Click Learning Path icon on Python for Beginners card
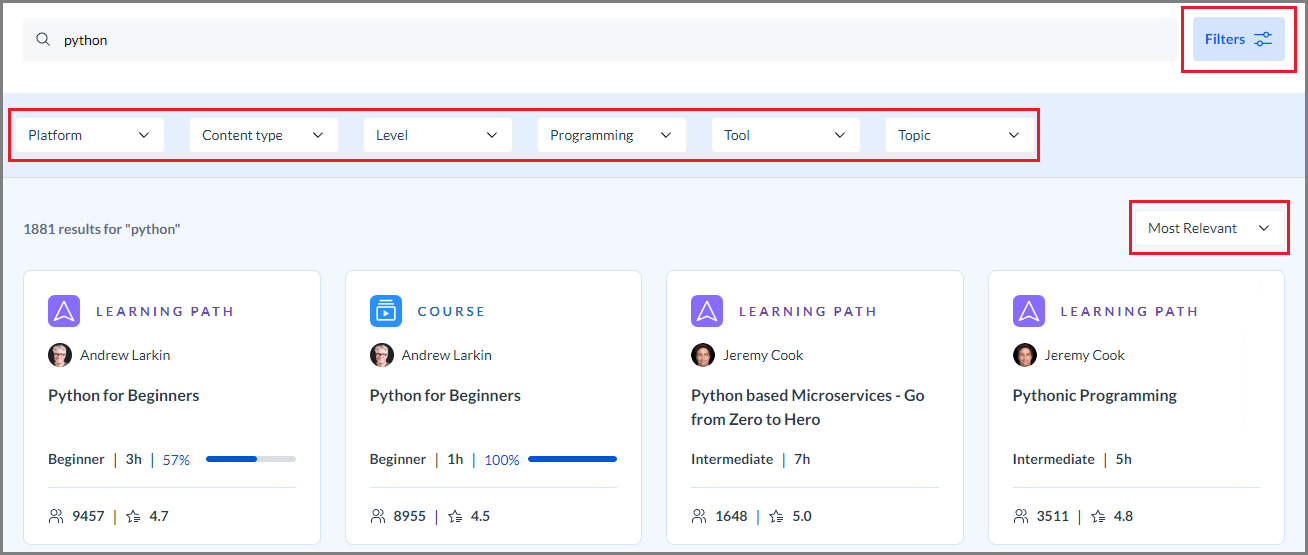This screenshot has width=1308, height=555. pyautogui.click(x=64, y=311)
